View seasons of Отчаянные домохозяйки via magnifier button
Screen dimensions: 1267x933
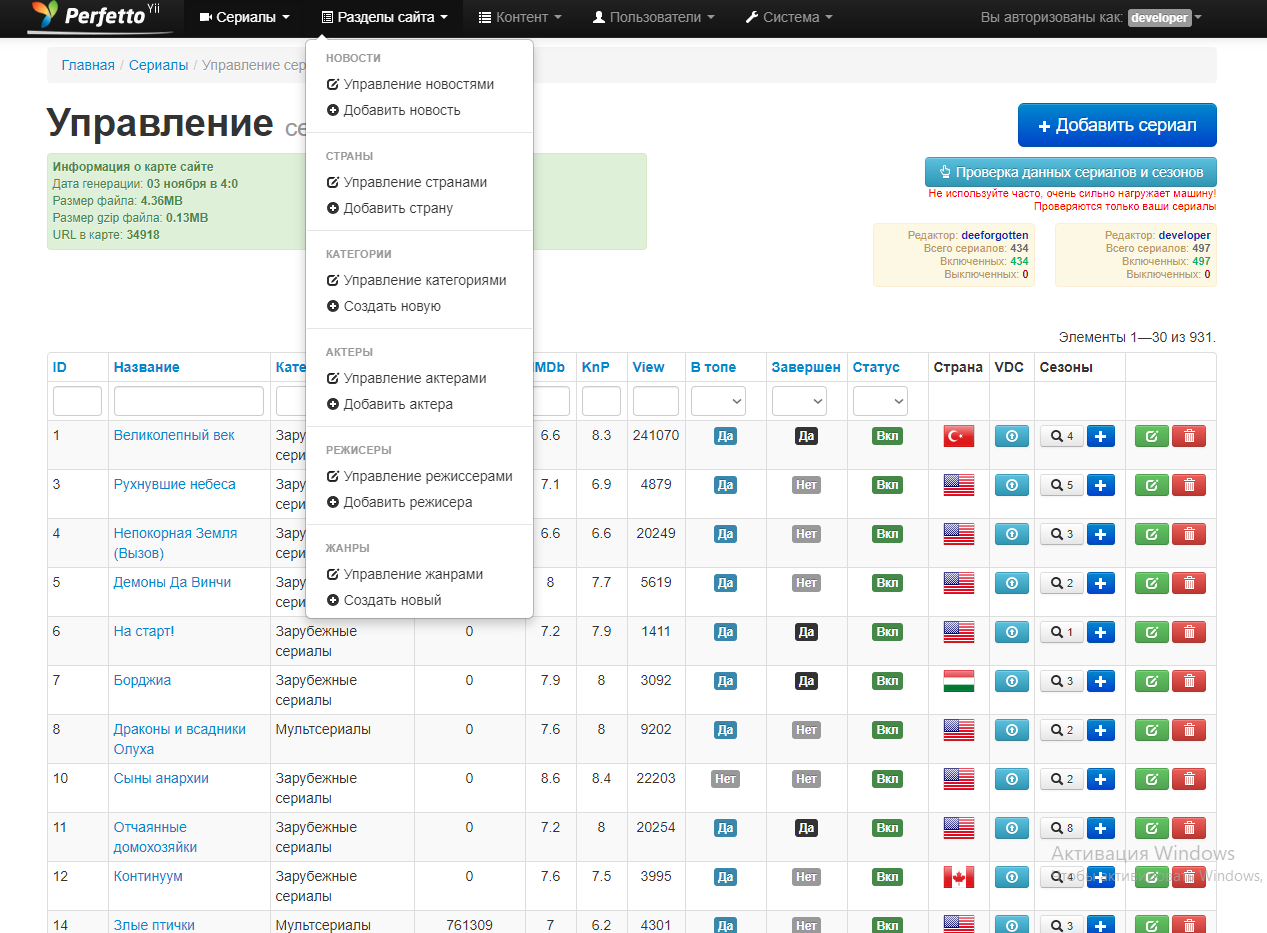(1061, 828)
